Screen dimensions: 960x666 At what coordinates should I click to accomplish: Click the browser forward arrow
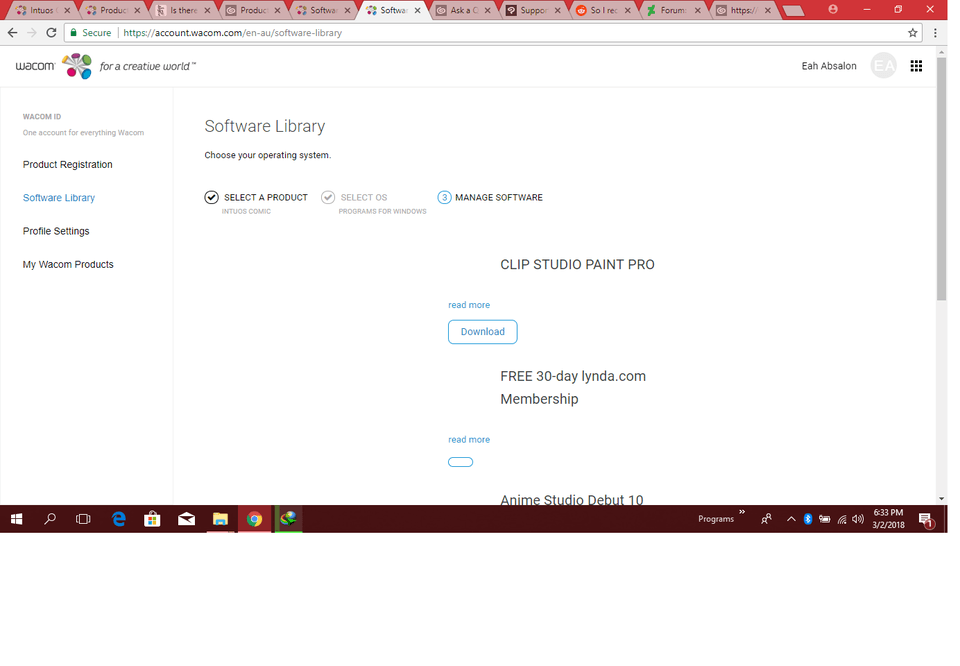[x=32, y=33]
